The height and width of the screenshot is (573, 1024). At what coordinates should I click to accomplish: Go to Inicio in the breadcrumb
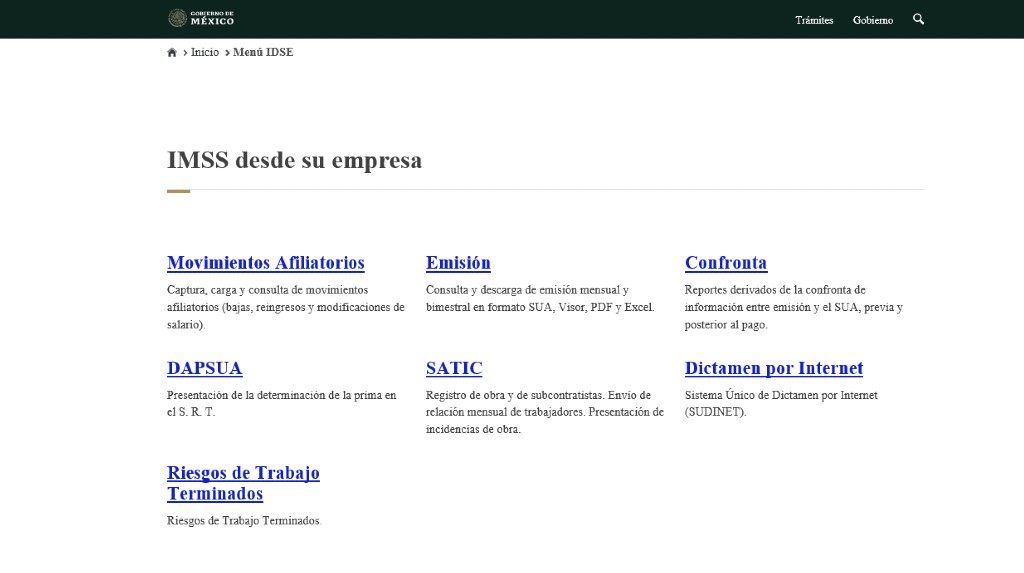204,52
